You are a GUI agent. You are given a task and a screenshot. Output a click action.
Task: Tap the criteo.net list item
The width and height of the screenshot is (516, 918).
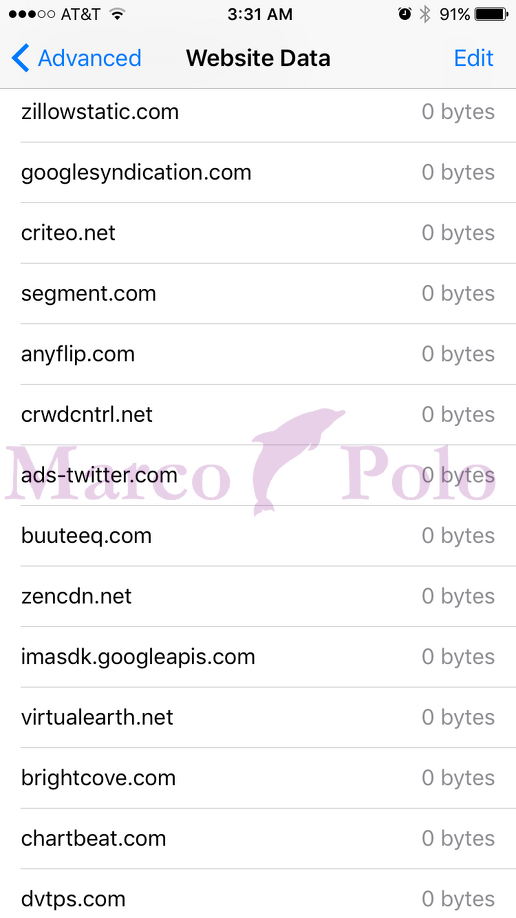click(x=258, y=233)
